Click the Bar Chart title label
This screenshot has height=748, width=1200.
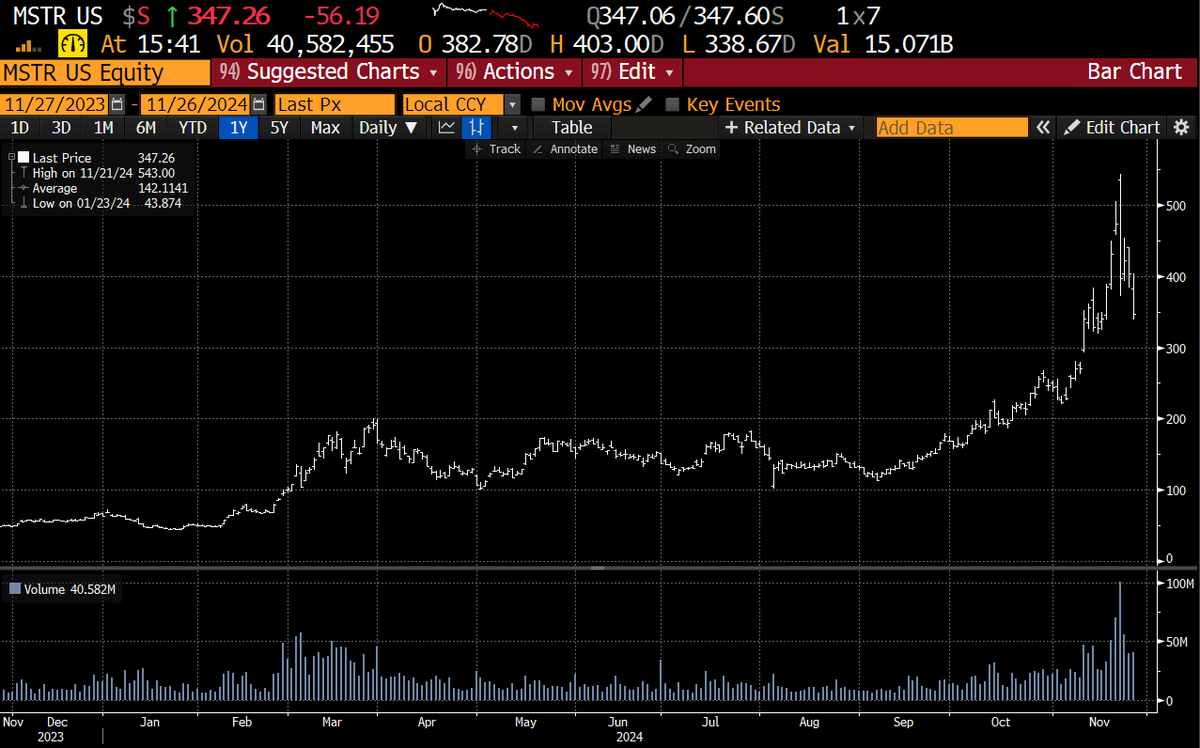[1134, 72]
